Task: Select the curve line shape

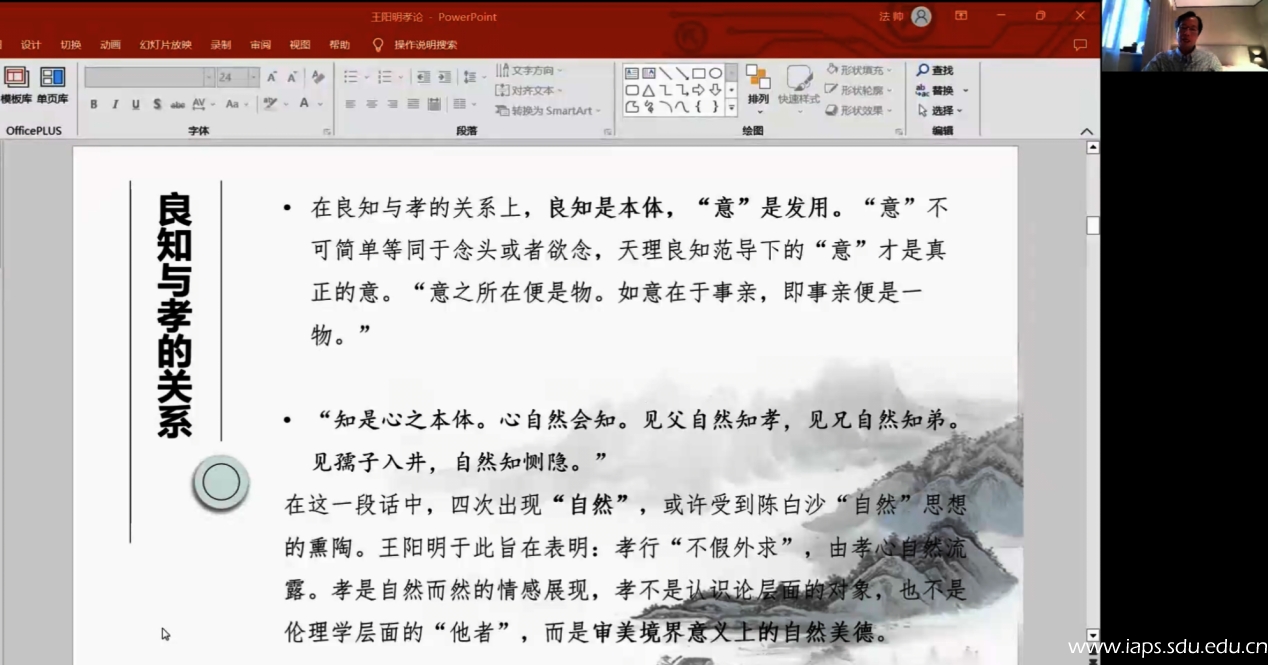Action: (682, 107)
